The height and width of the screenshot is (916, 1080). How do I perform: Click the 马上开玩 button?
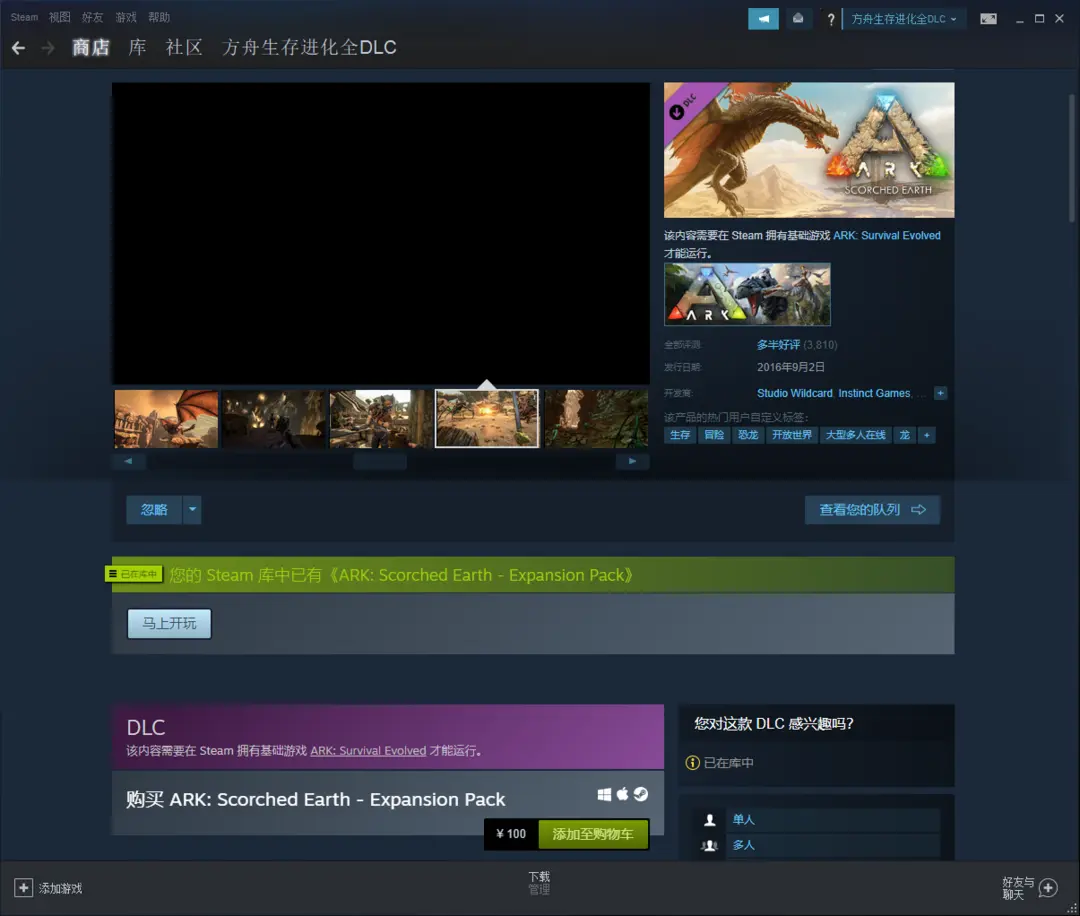click(x=169, y=623)
